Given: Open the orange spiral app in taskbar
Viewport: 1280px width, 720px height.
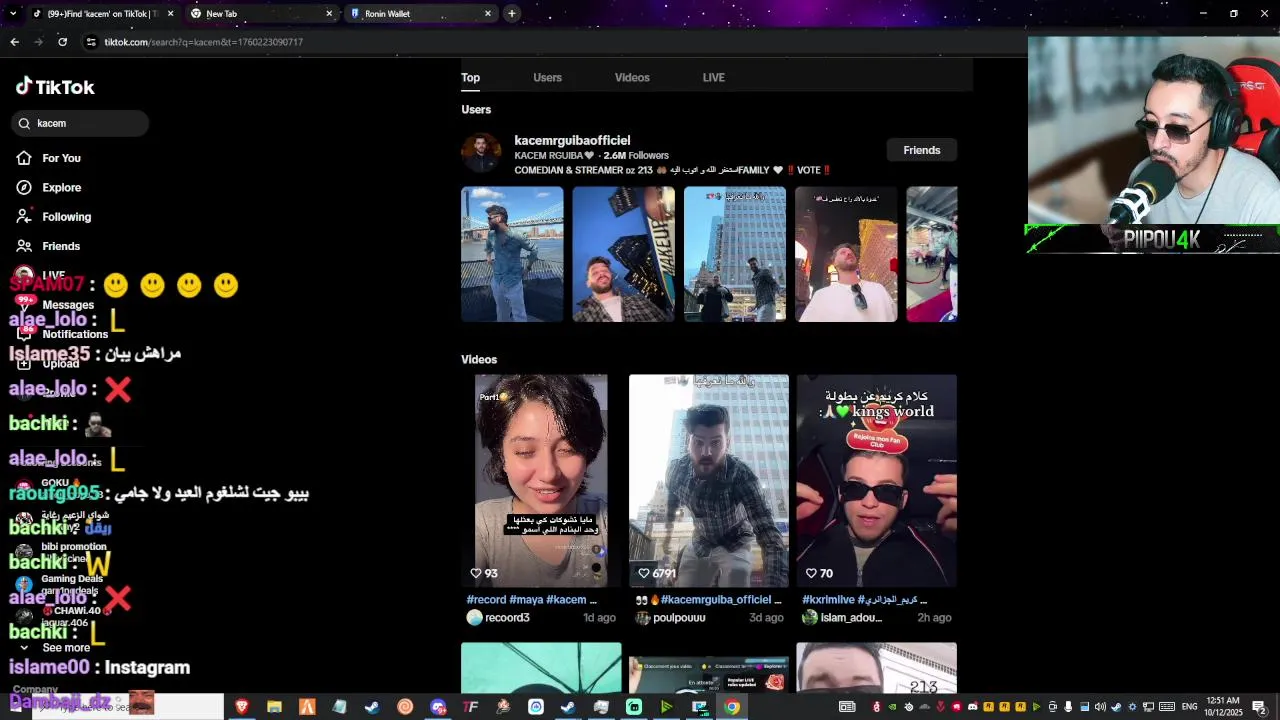Looking at the screenshot, I should pos(405,707).
